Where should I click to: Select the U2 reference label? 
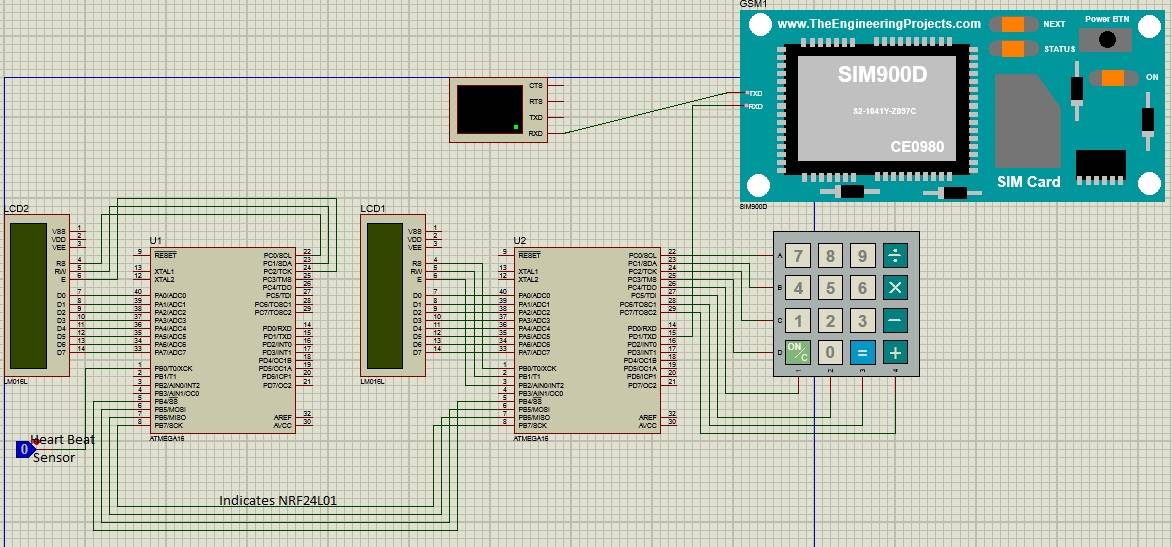click(x=520, y=240)
